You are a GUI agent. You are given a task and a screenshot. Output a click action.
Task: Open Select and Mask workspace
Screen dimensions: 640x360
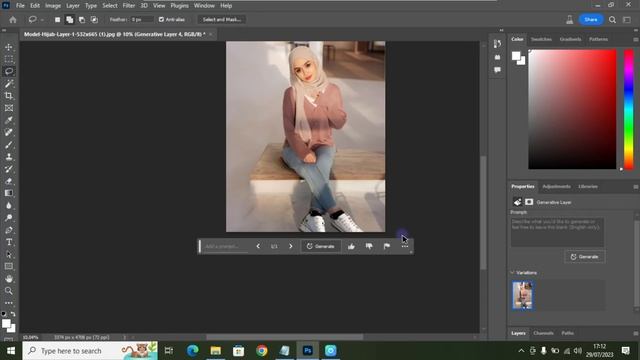(x=222, y=19)
